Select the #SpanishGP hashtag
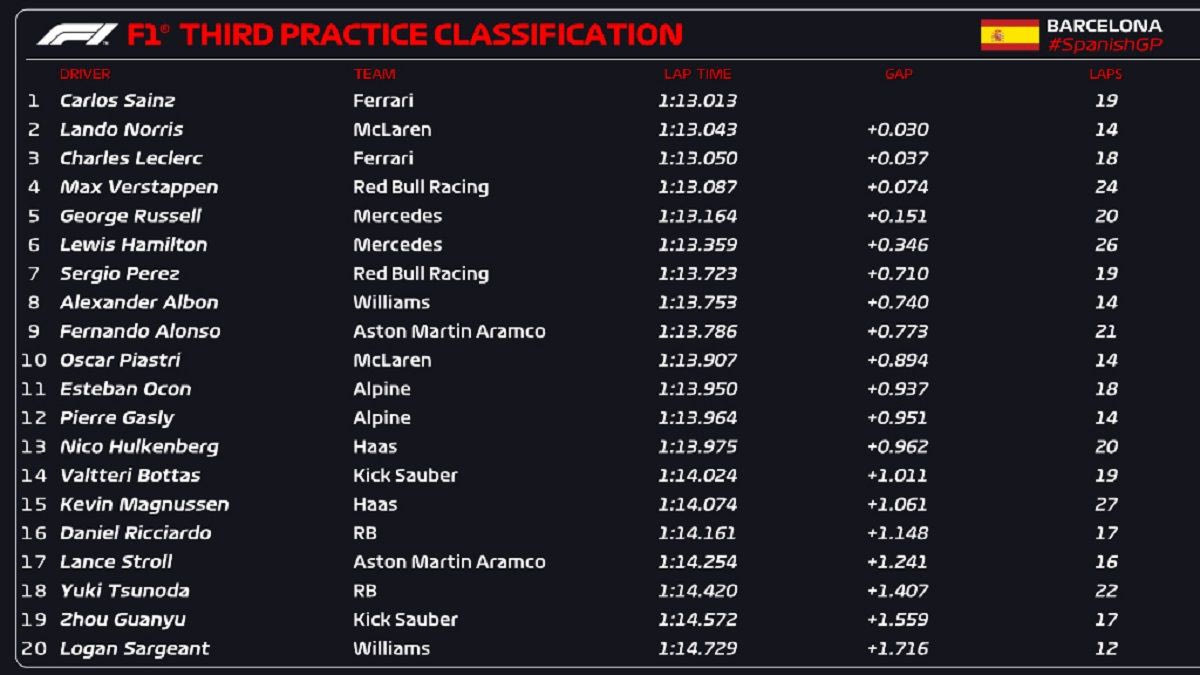Viewport: 1200px width, 675px height. click(x=1105, y=45)
